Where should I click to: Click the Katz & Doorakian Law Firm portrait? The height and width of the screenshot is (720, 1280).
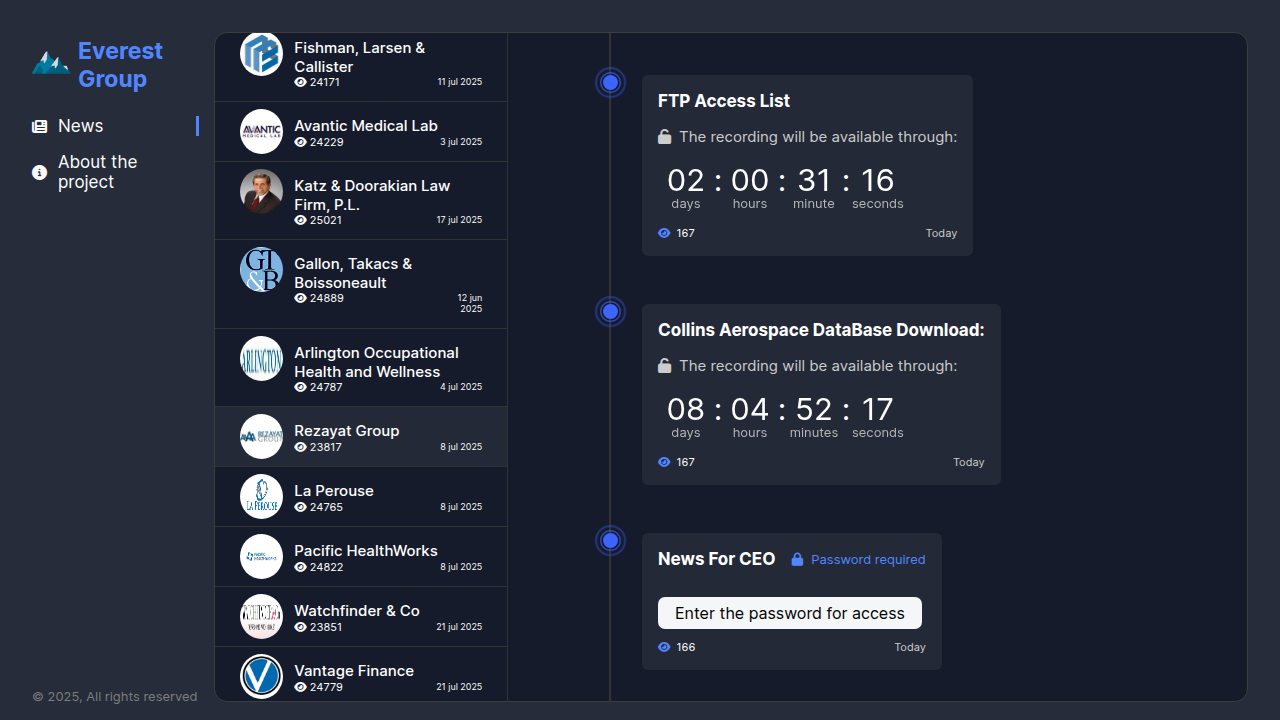[261, 191]
